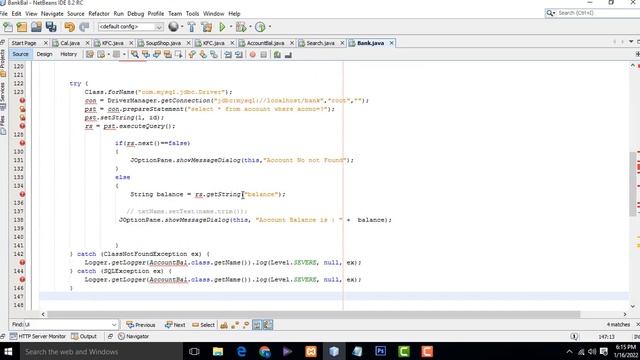Click the horizontal editor scrollbar
The height and width of the screenshot is (360, 640).
tap(313, 314)
